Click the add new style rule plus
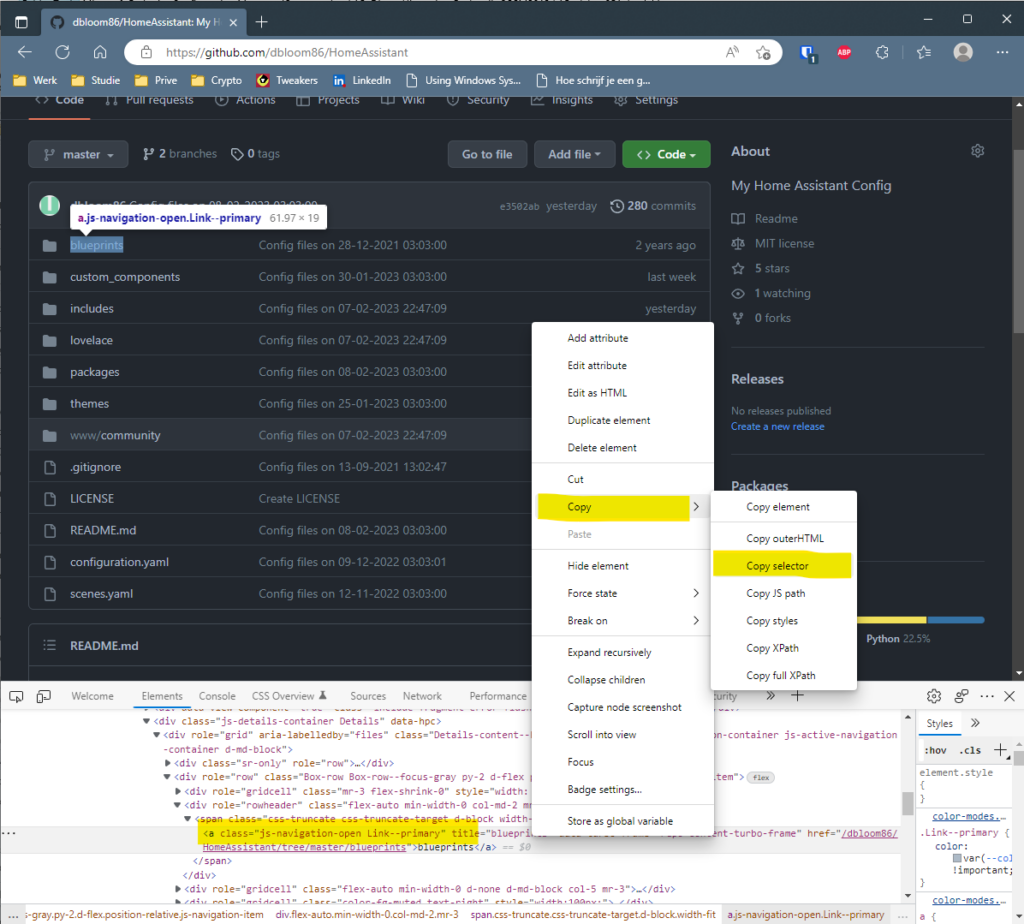 pyautogui.click(x=1000, y=750)
